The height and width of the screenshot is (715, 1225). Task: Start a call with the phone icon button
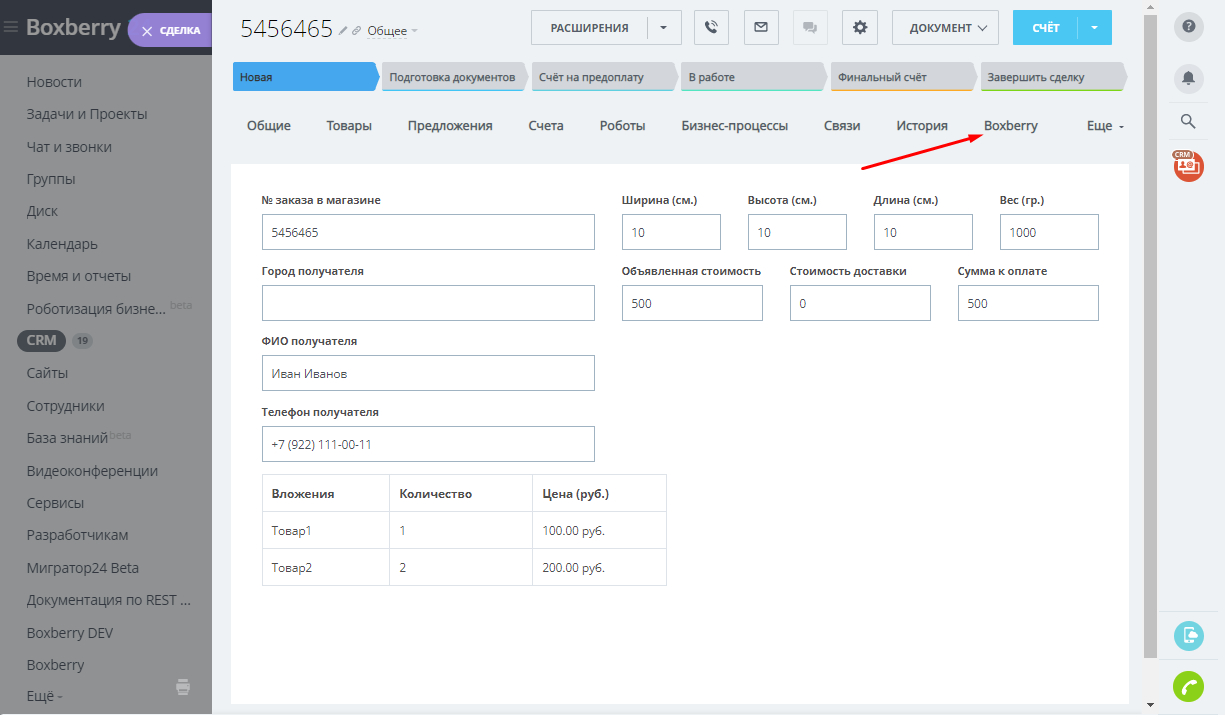click(711, 28)
